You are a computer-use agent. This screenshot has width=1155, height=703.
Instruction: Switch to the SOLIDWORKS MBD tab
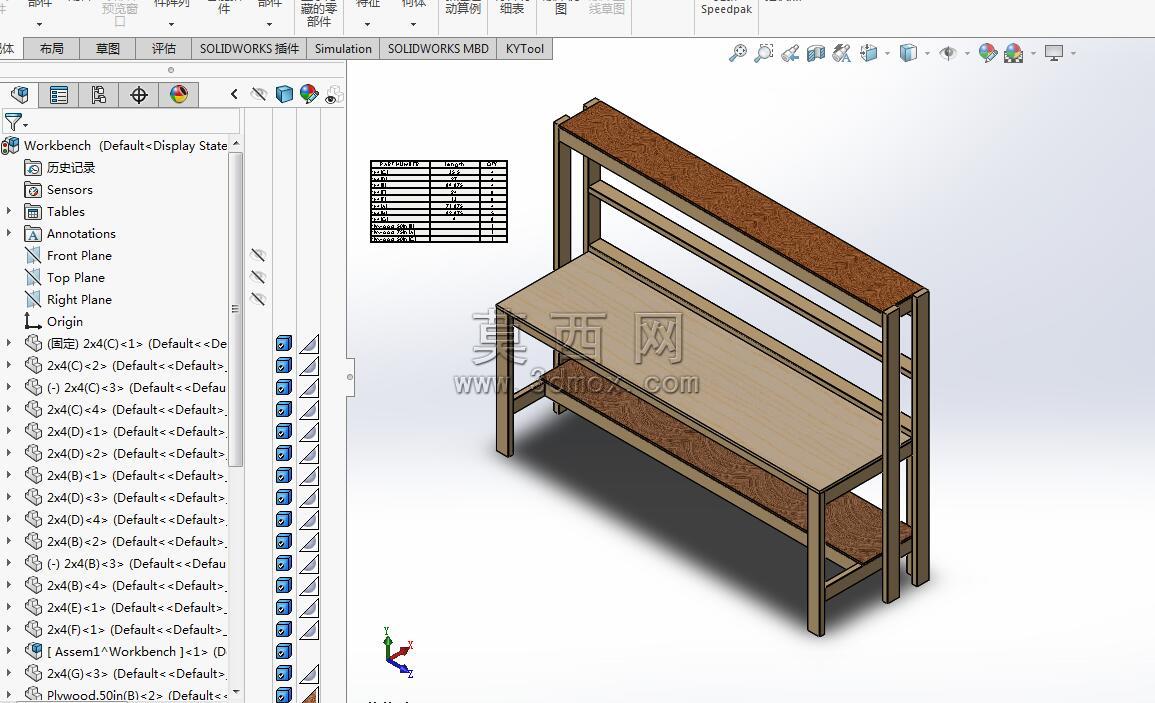tap(438, 49)
